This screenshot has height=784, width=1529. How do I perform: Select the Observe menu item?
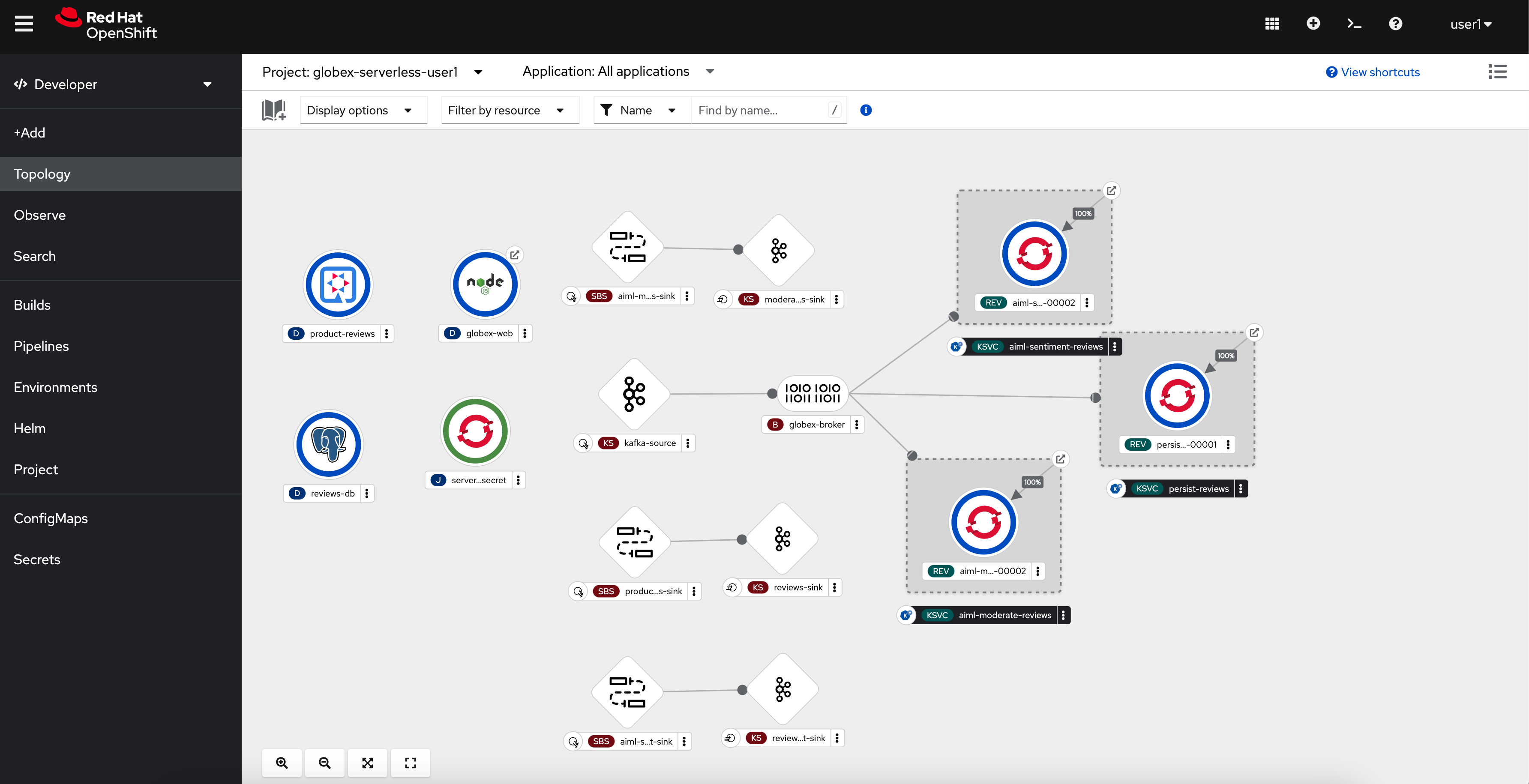click(39, 214)
